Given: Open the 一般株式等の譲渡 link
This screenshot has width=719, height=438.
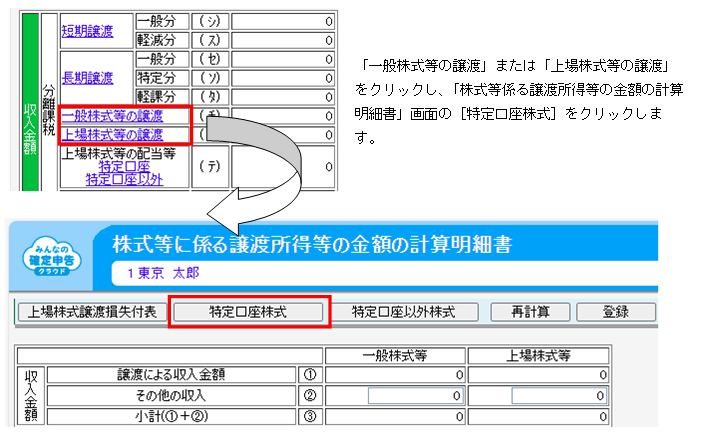Looking at the screenshot, I should coord(112,116).
